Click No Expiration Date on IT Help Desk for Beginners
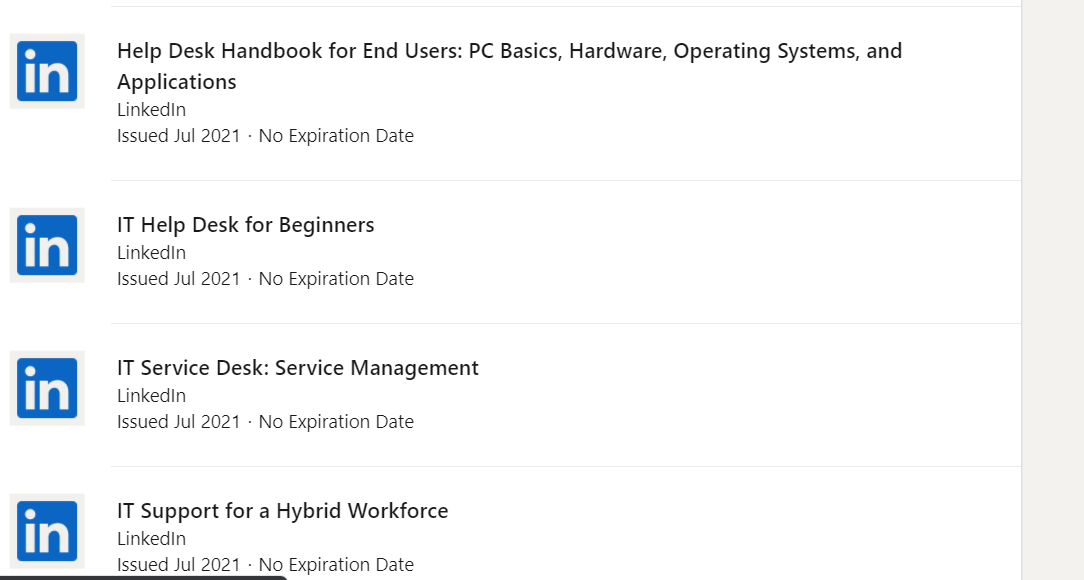 tap(336, 279)
